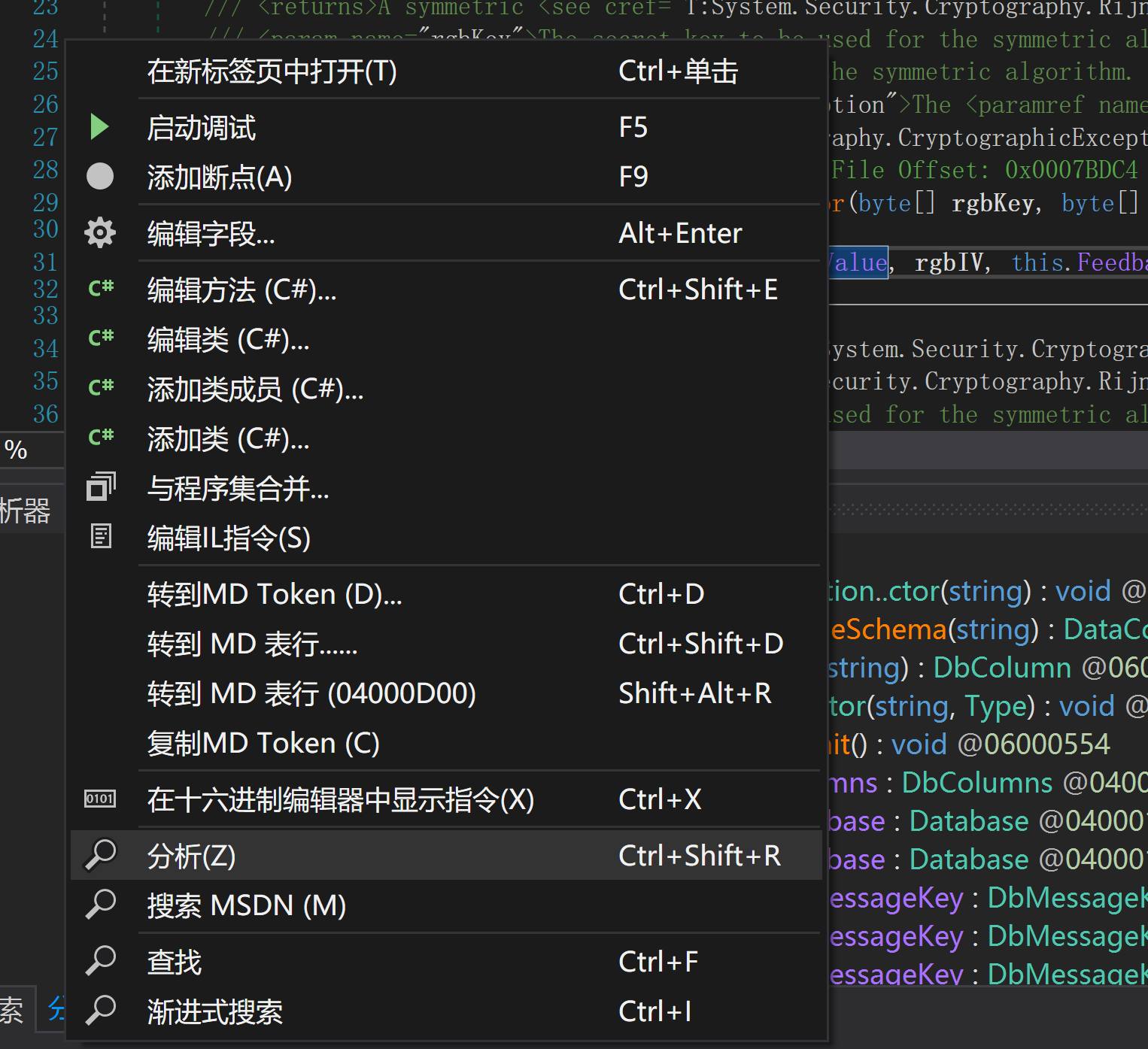Click 'rgbKey' parameter in code editor
This screenshot has height=1049, width=1148.
(992, 203)
